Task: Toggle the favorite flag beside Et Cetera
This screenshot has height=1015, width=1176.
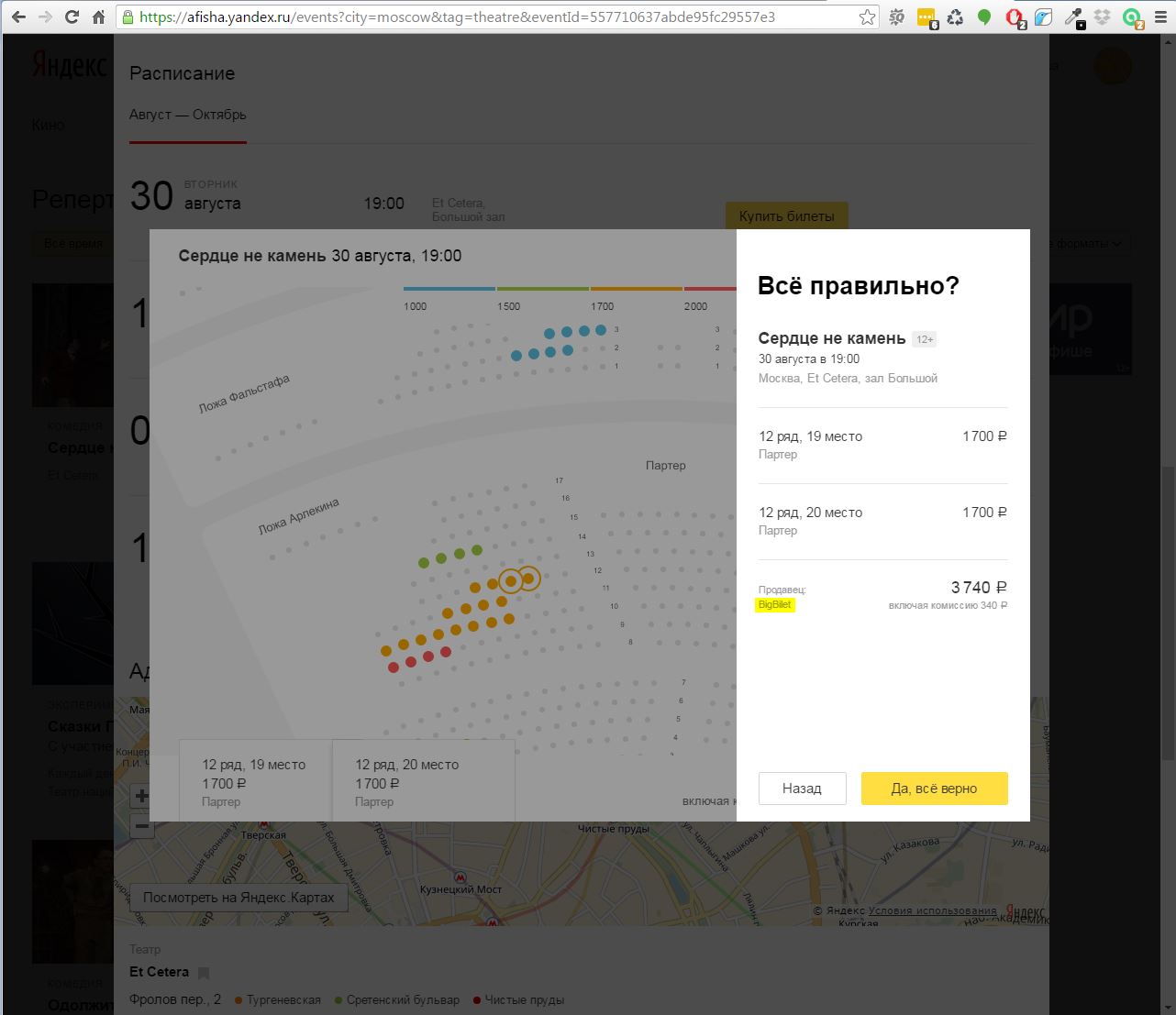Action: (x=204, y=973)
